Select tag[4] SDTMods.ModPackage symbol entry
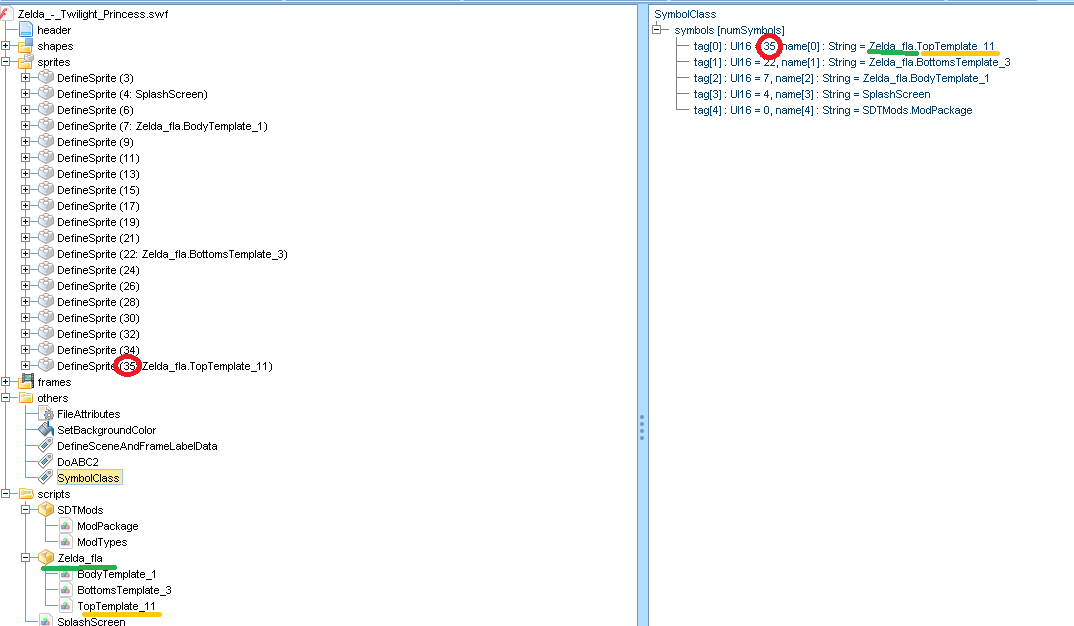 832,110
